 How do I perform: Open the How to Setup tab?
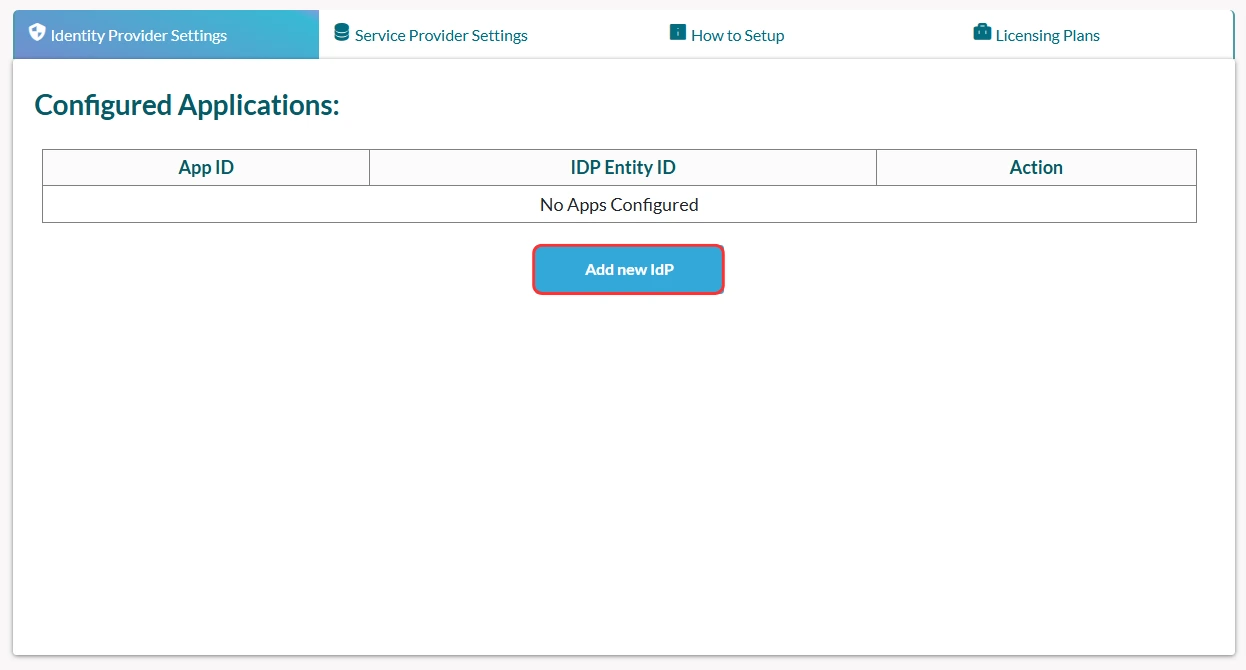pyautogui.click(x=737, y=36)
